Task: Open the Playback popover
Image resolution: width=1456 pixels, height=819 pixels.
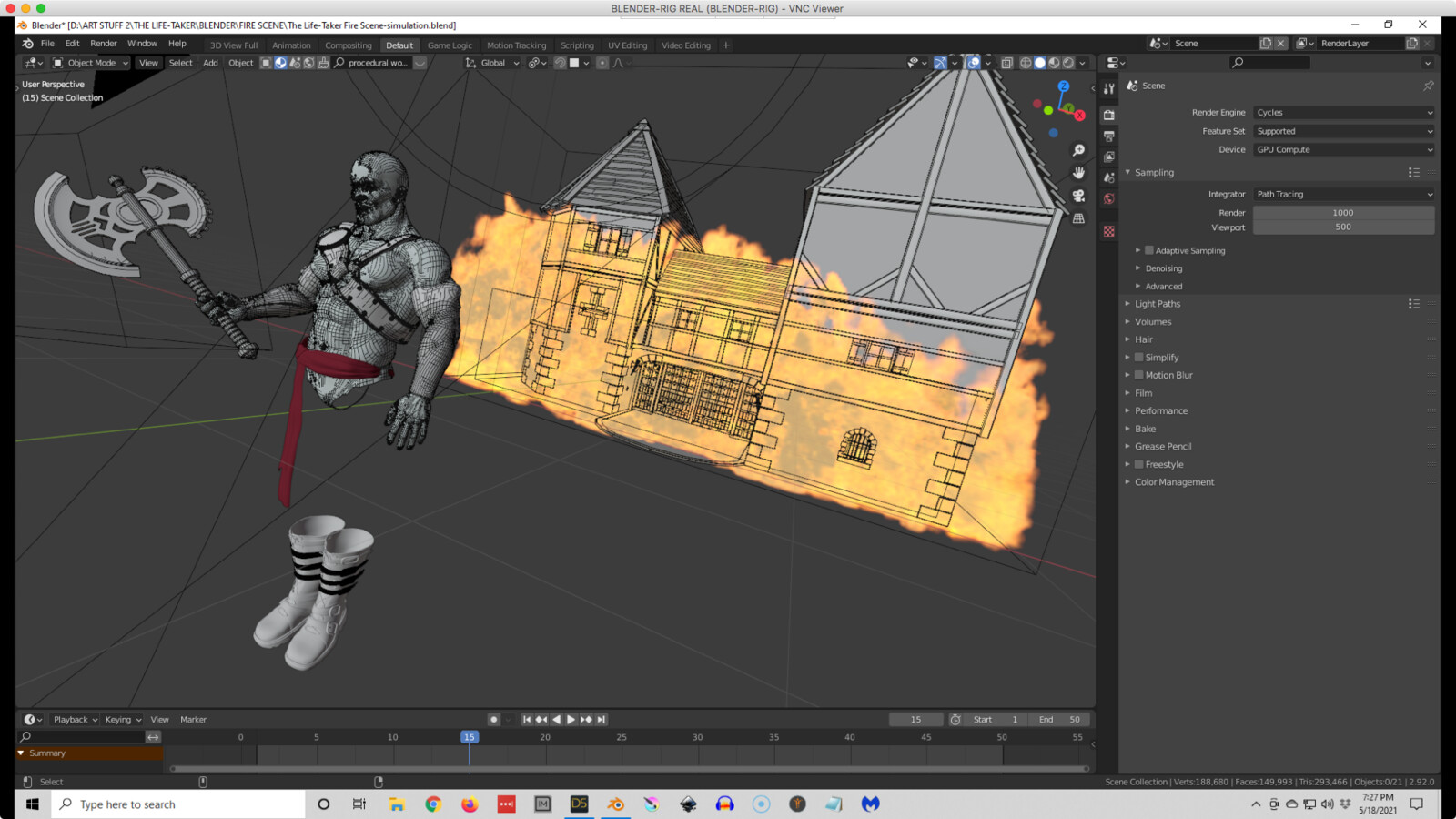Action: pyautogui.click(x=75, y=720)
